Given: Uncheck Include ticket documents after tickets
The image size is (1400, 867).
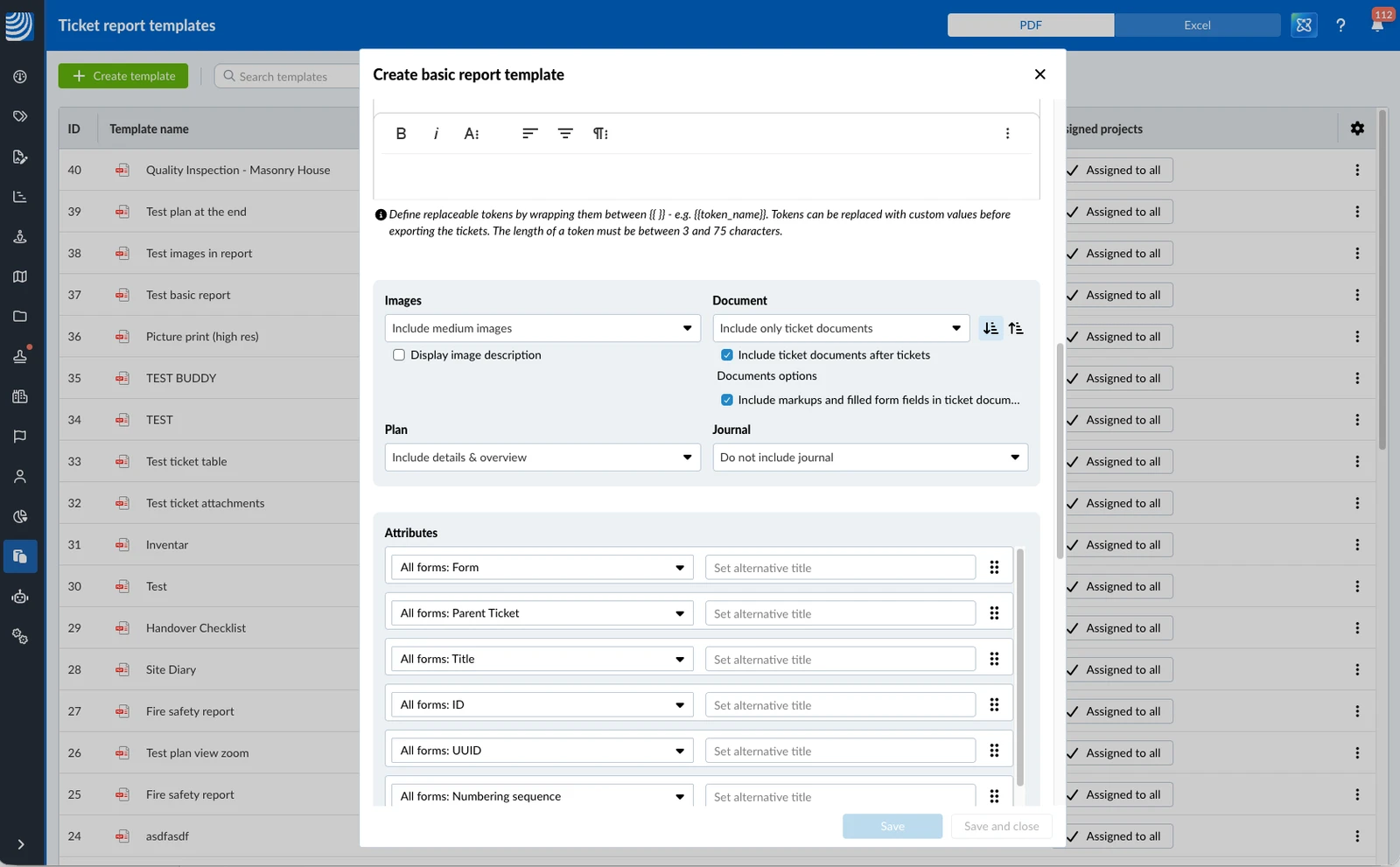Looking at the screenshot, I should coord(726,355).
